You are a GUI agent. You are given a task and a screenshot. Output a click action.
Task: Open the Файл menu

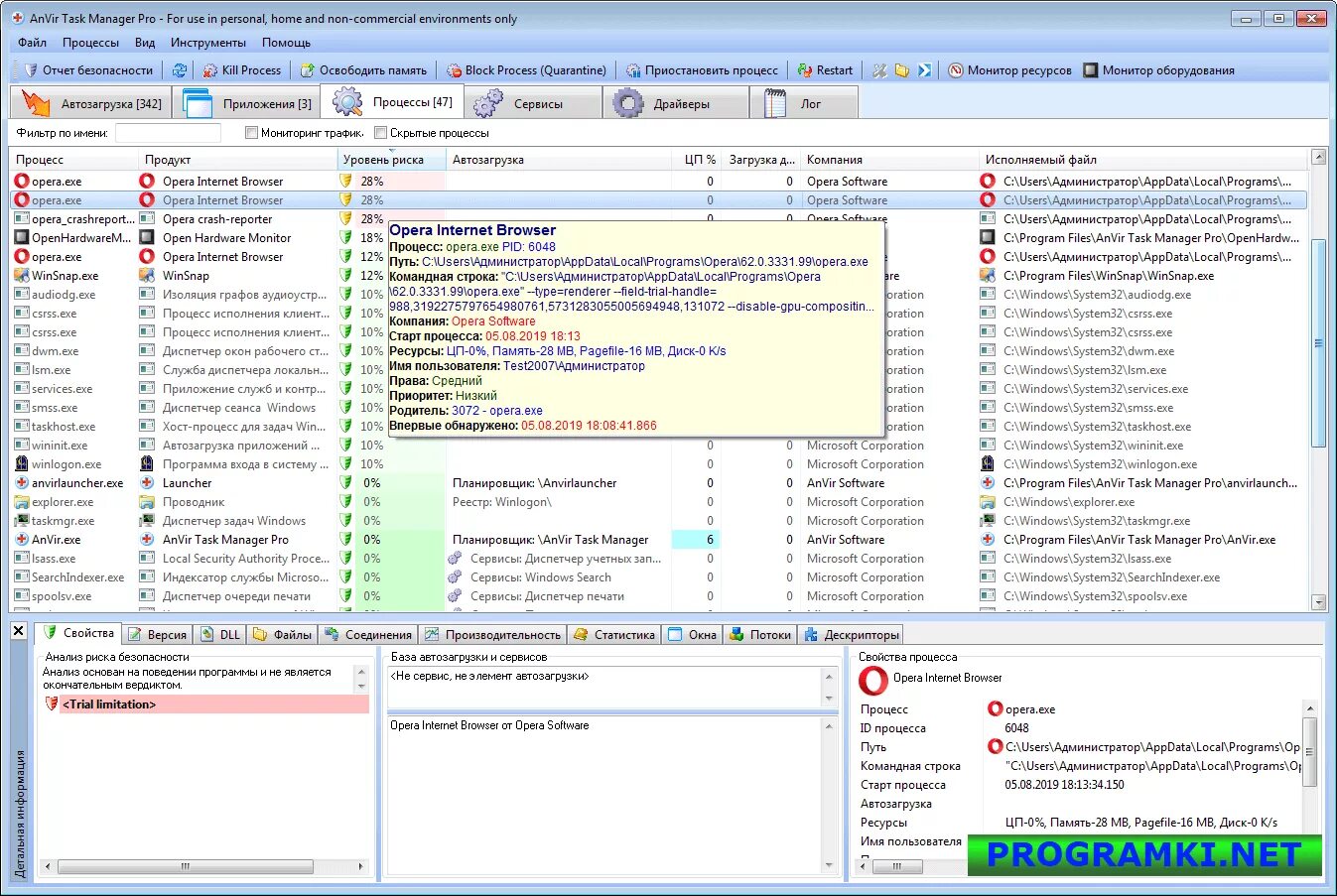[x=32, y=43]
